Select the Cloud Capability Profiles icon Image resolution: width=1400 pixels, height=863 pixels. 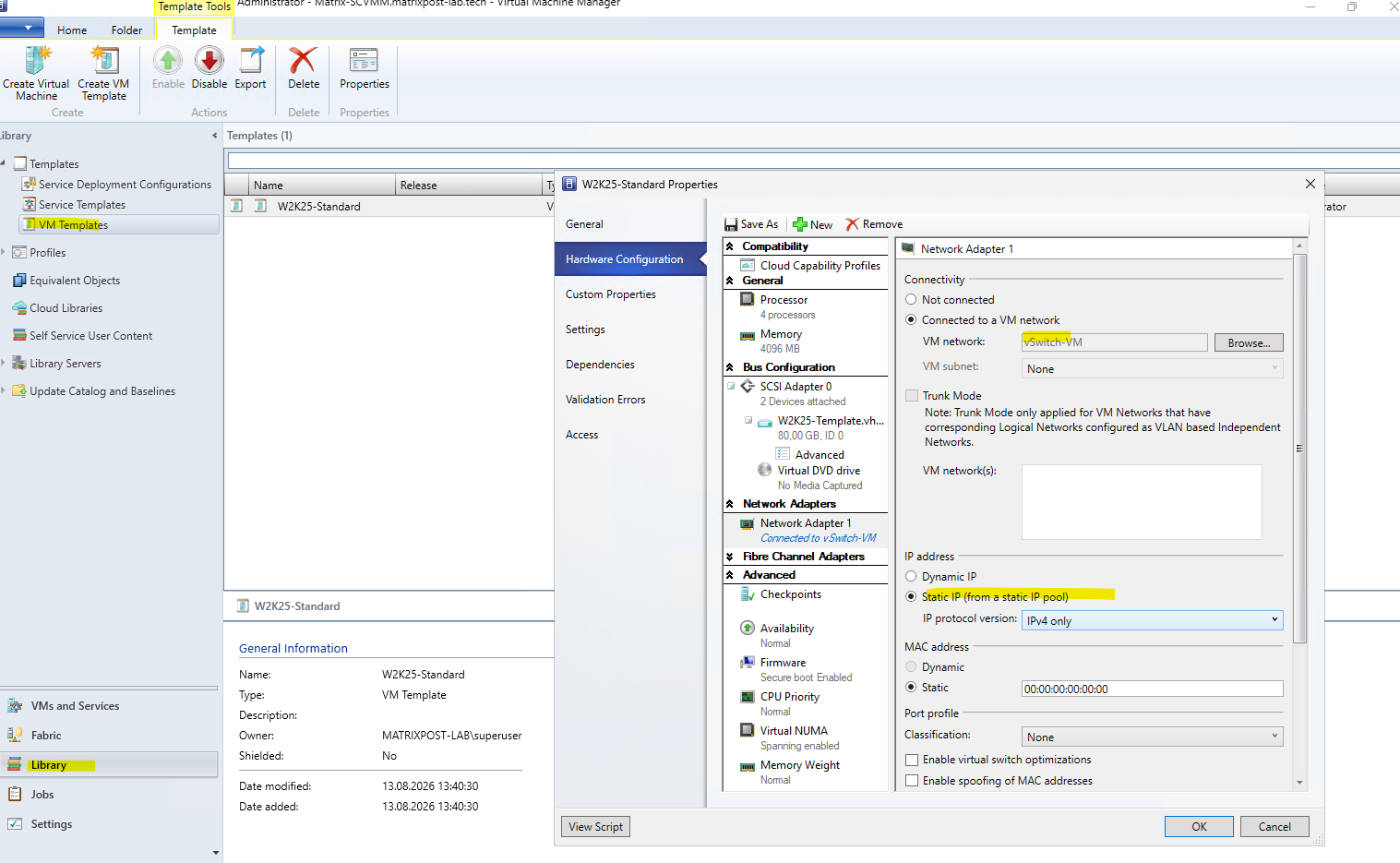(x=748, y=266)
